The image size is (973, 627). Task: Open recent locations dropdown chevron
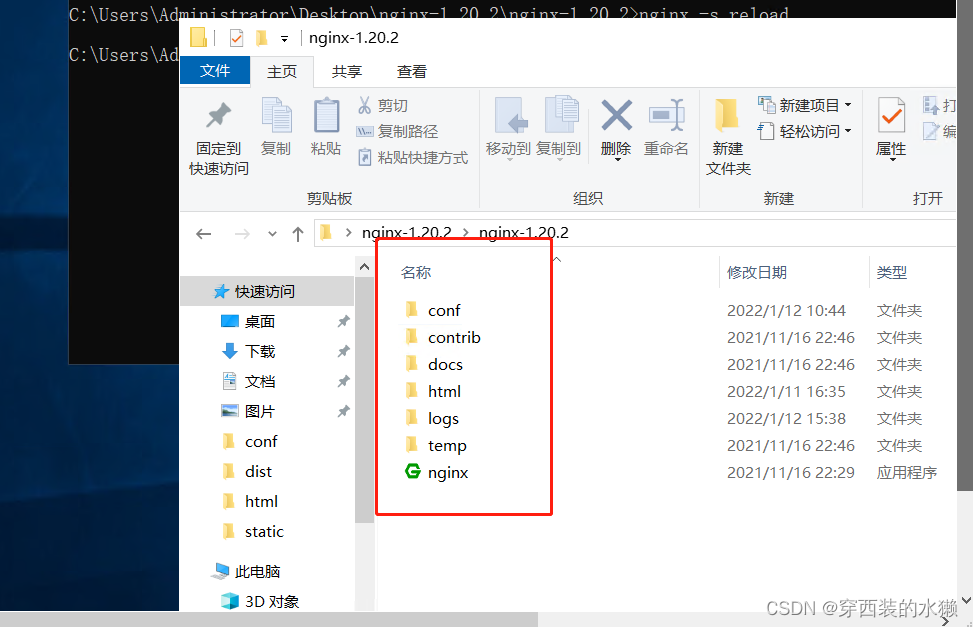pos(272,234)
